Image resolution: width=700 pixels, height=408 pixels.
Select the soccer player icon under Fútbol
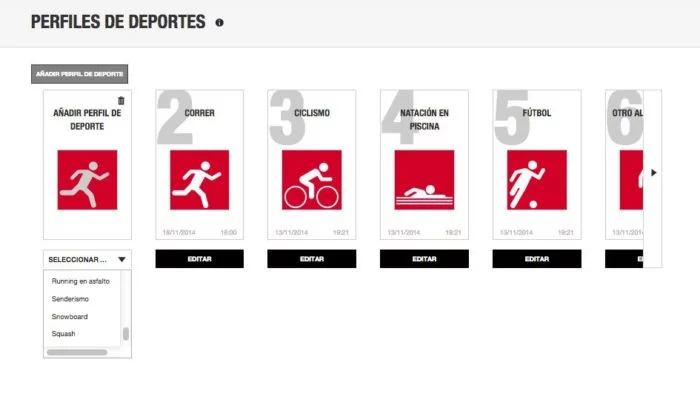[537, 180]
